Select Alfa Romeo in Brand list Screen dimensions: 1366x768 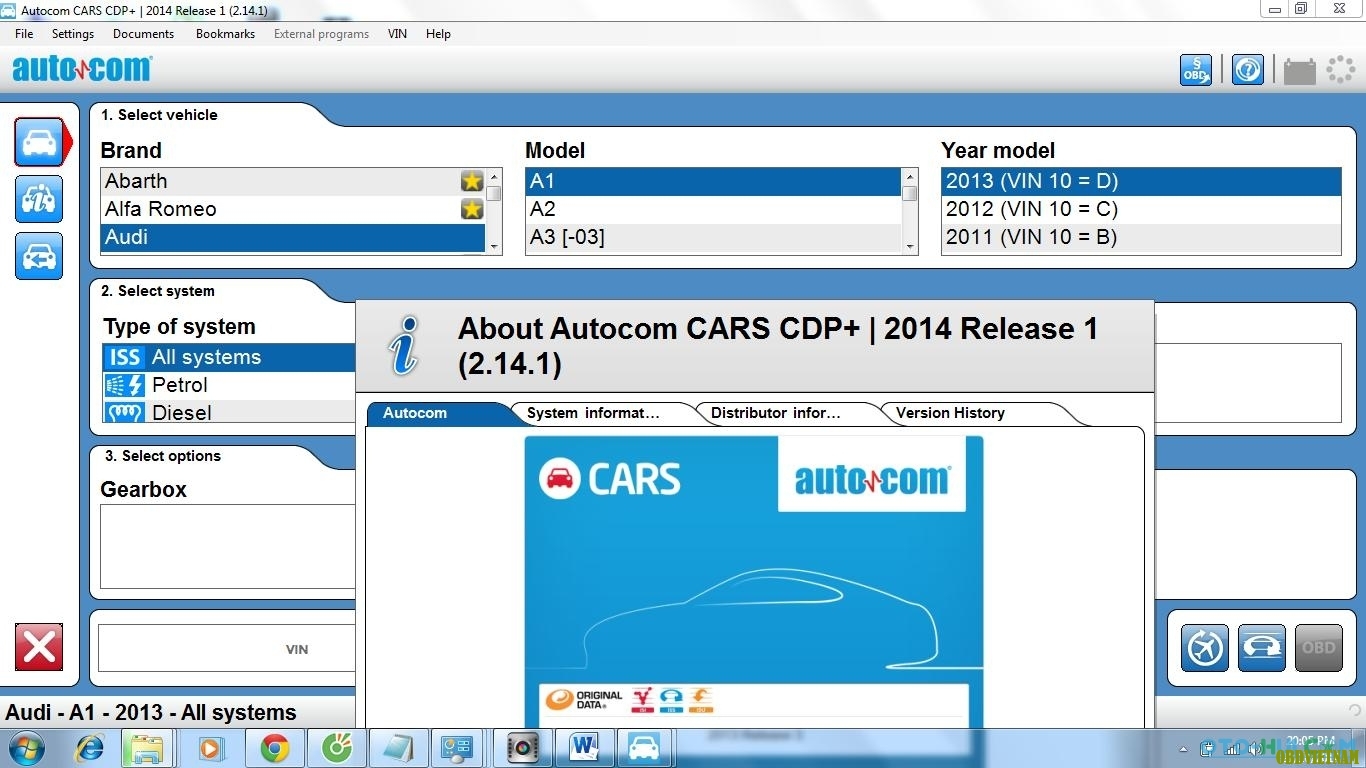293,209
